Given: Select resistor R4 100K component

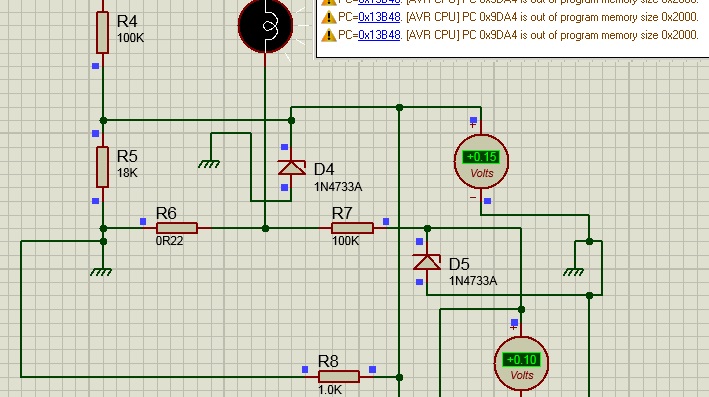Looking at the screenshot, I should point(103,33).
